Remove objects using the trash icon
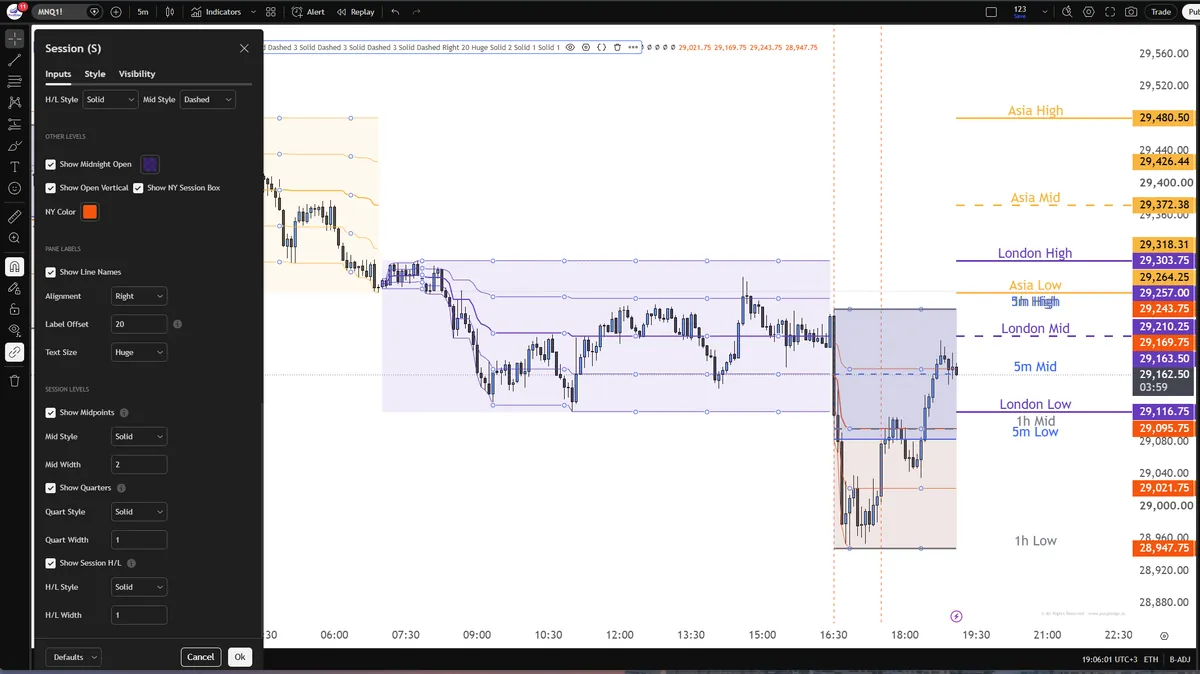 coord(14,380)
